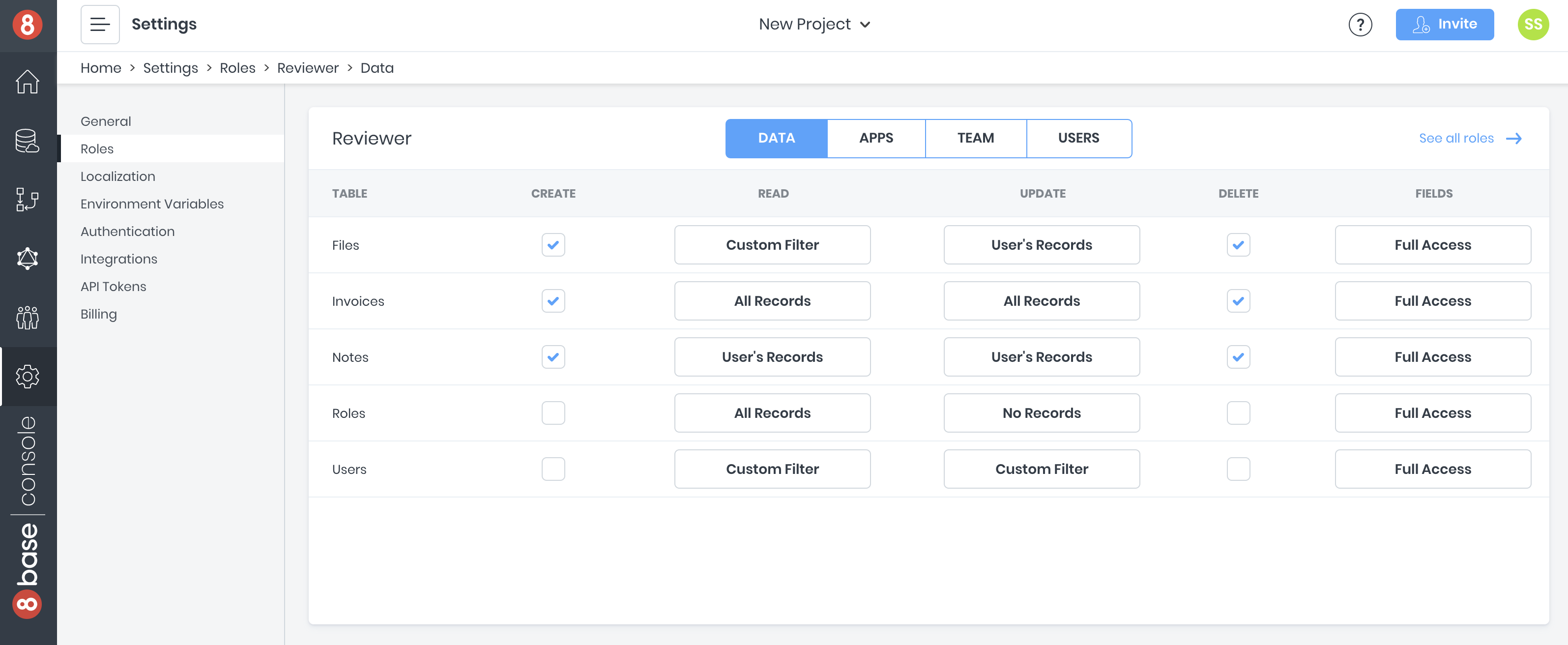Enable Delete permission for Roles table

coord(1238,413)
